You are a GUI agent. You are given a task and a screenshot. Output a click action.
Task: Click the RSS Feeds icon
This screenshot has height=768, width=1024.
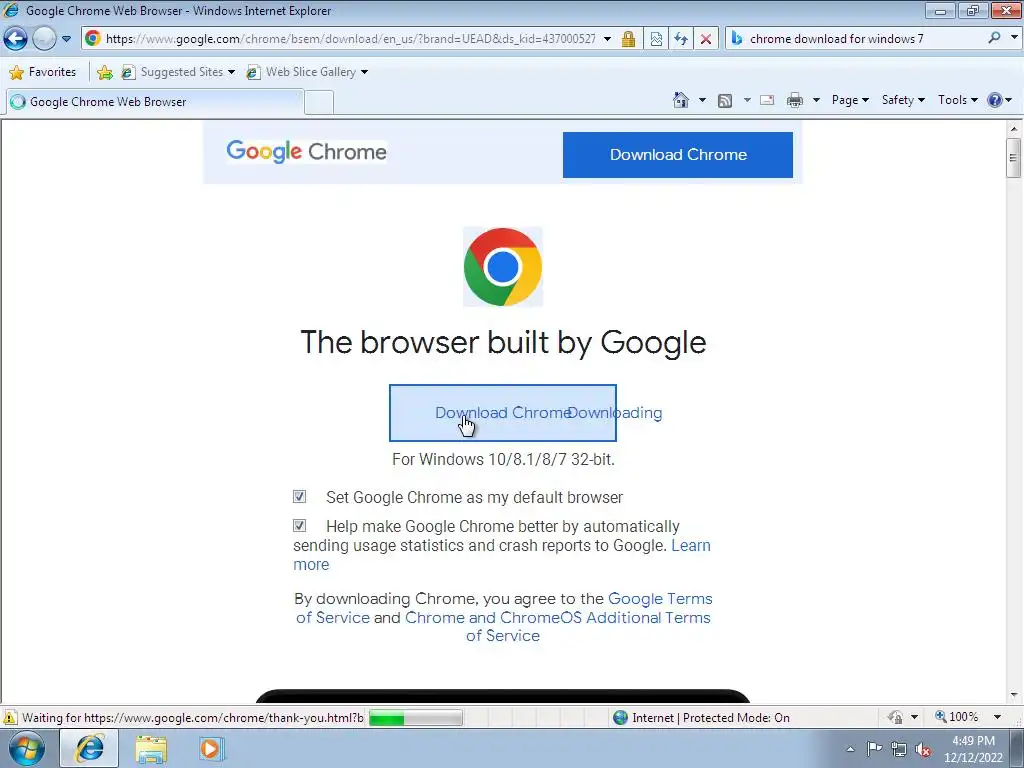point(724,100)
